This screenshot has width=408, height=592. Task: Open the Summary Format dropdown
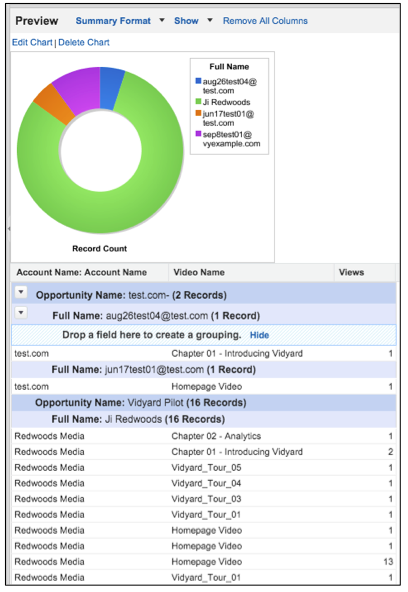(x=120, y=21)
